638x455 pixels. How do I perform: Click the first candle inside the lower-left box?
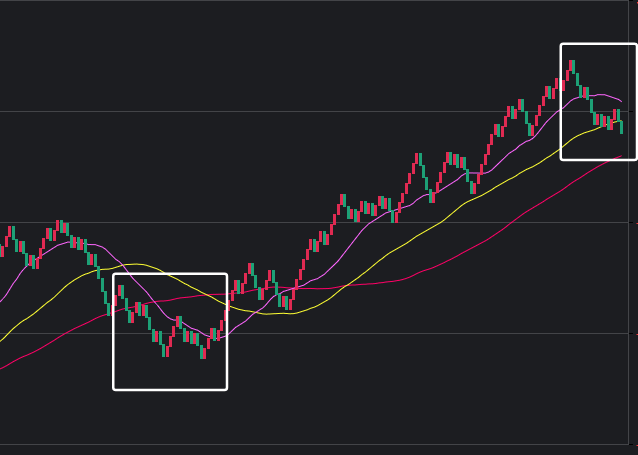(x=120, y=293)
